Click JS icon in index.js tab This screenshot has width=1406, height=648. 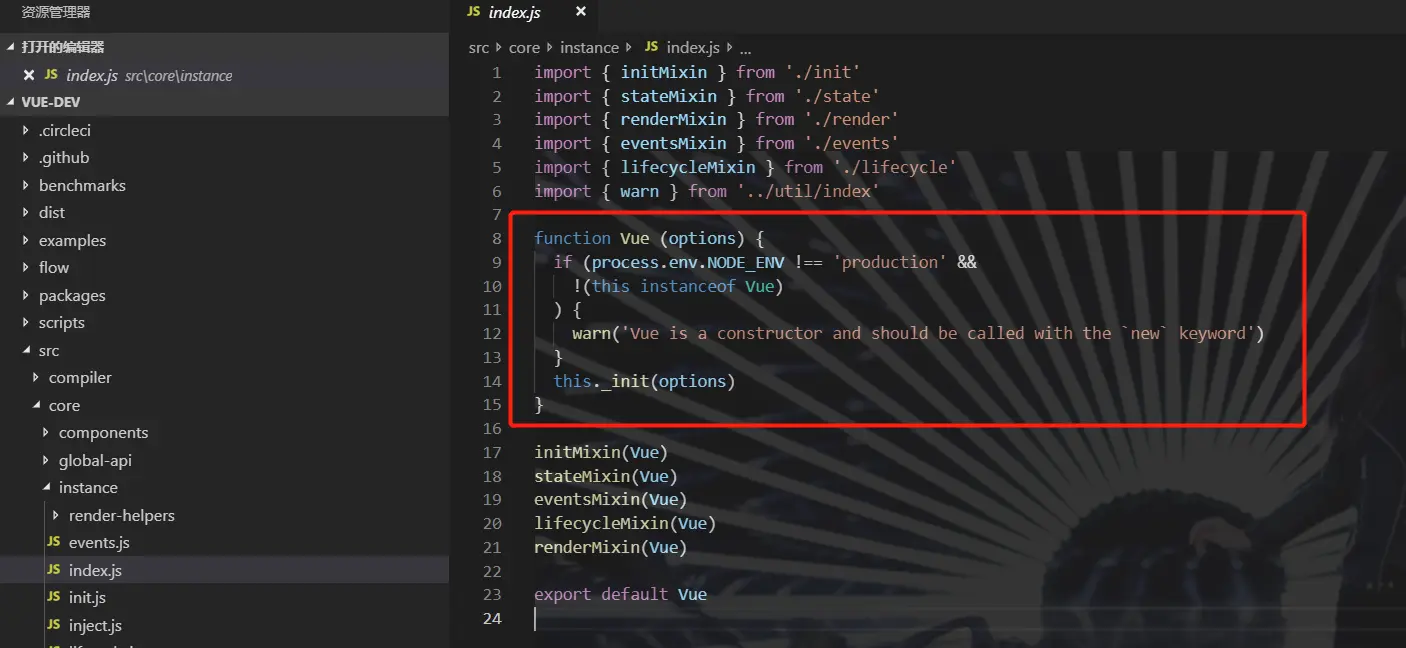coord(473,12)
